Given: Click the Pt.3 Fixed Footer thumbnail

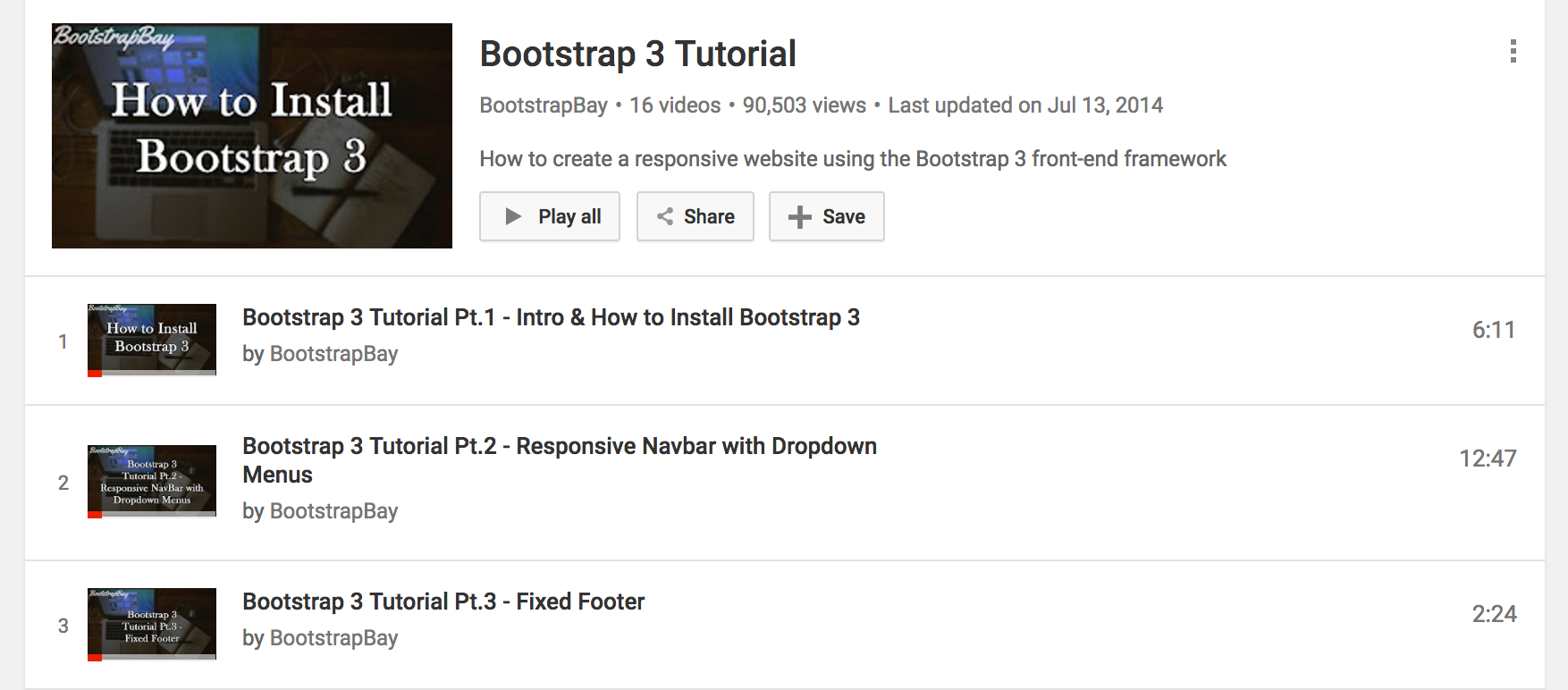Looking at the screenshot, I should [x=152, y=625].
